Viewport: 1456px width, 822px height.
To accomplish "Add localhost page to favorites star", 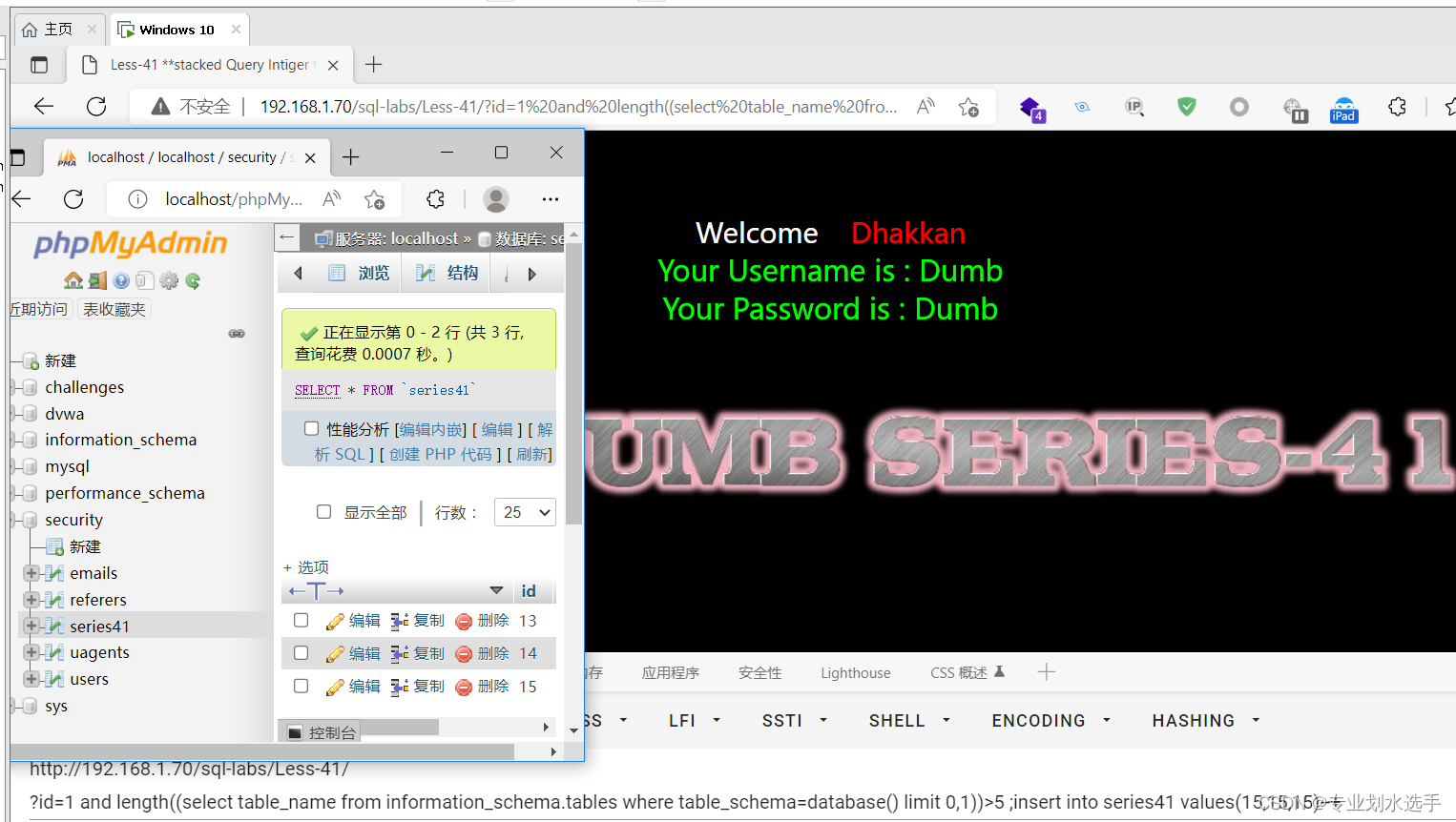I will point(374,199).
